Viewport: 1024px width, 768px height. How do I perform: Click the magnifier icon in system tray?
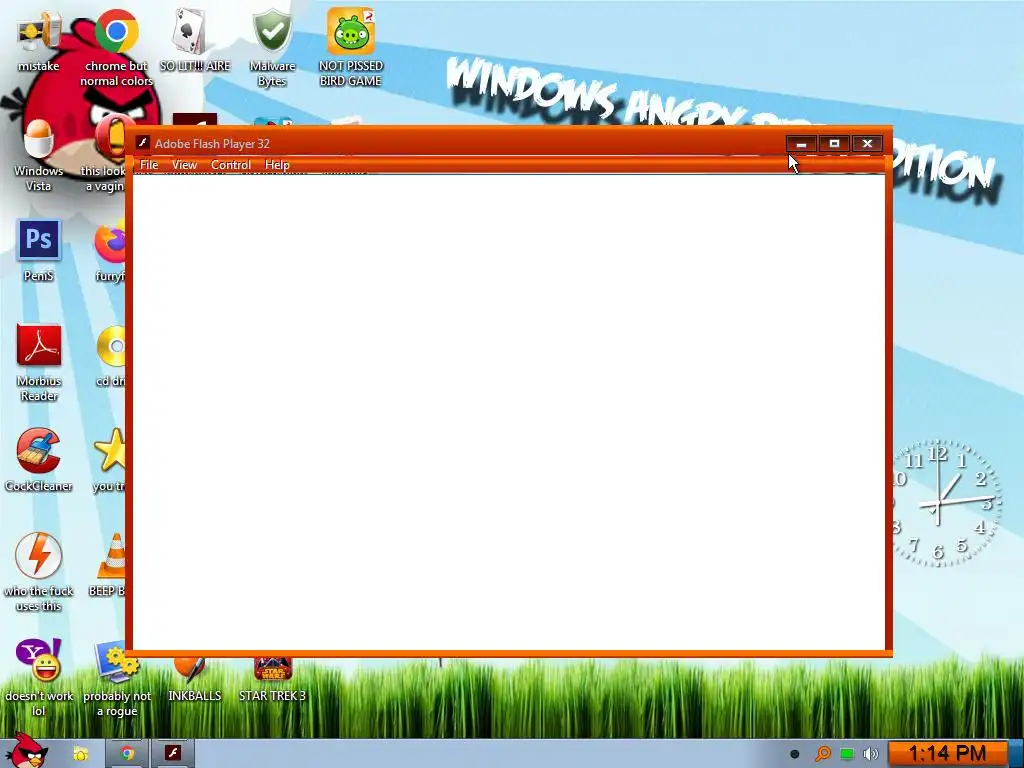[823, 754]
